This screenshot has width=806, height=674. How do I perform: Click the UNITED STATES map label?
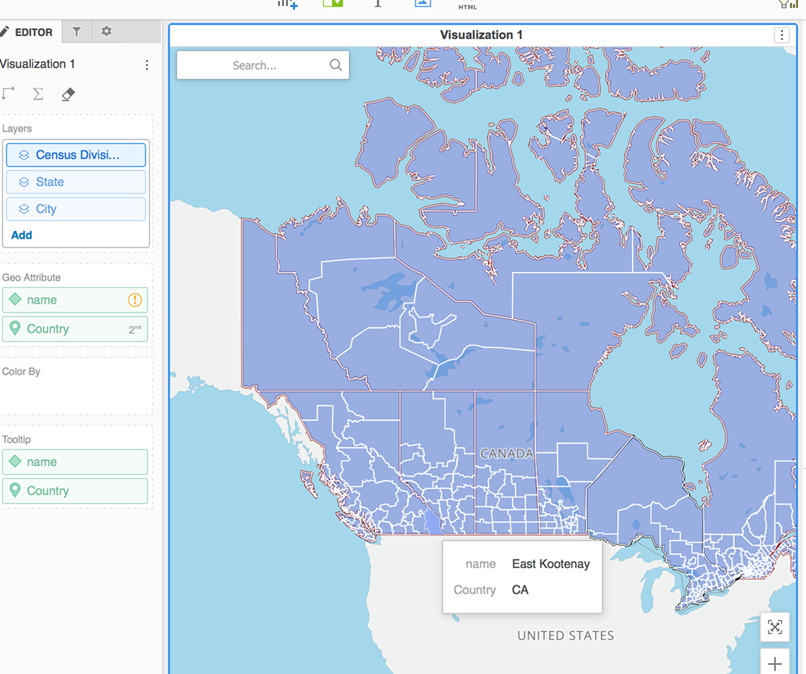(x=565, y=635)
